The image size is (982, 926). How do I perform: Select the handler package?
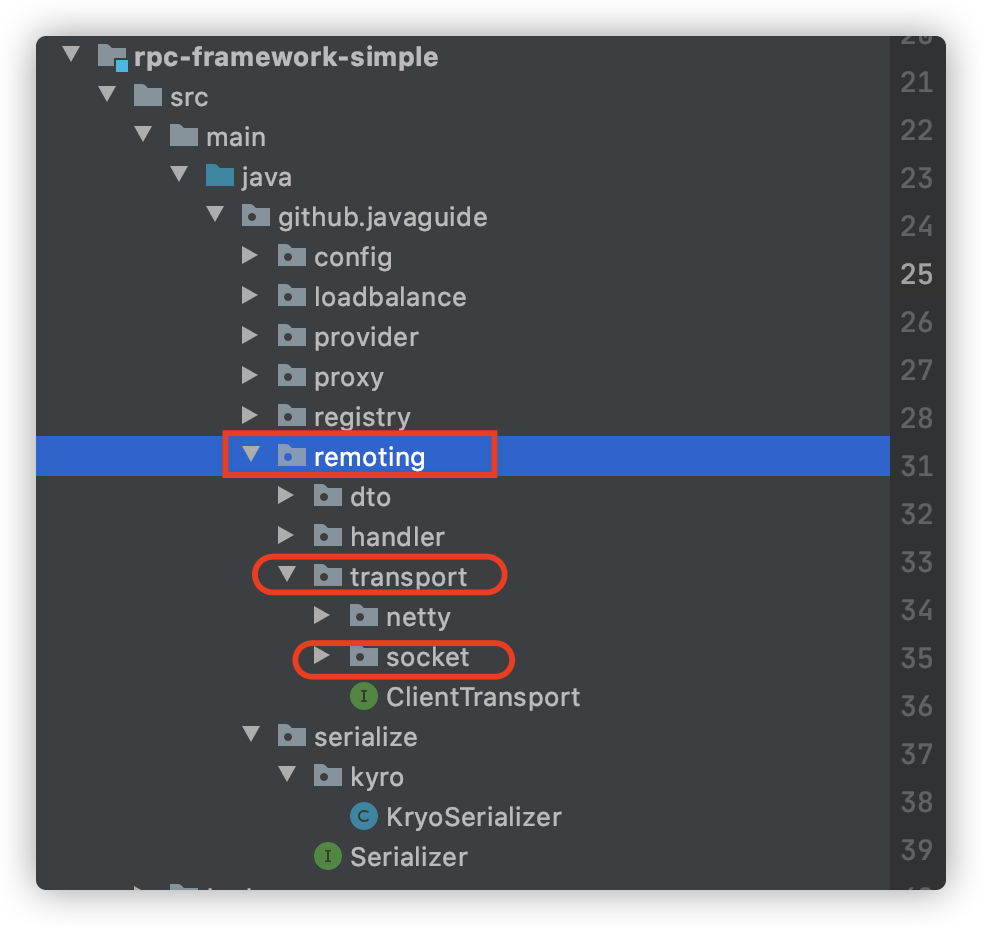click(397, 537)
